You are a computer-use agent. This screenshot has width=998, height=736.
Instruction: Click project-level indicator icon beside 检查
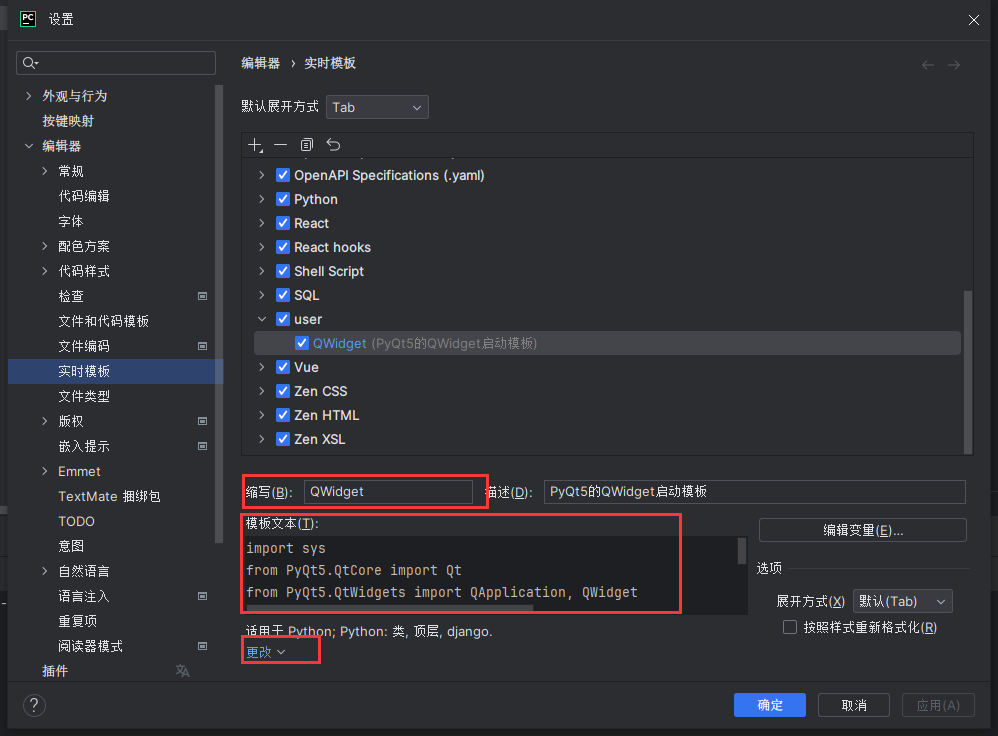[x=202, y=296]
